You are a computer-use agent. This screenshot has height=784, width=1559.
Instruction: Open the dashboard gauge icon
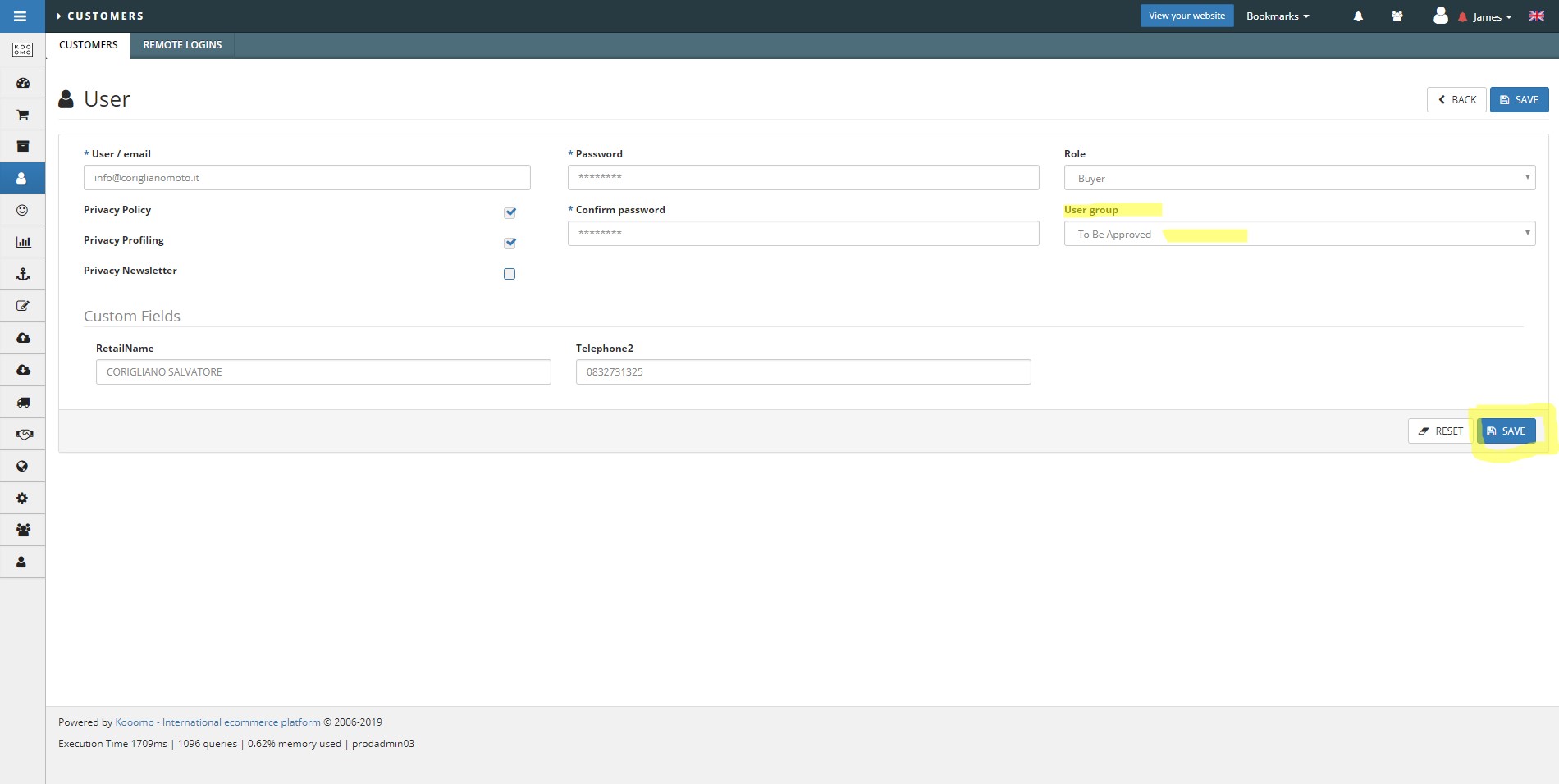click(23, 83)
